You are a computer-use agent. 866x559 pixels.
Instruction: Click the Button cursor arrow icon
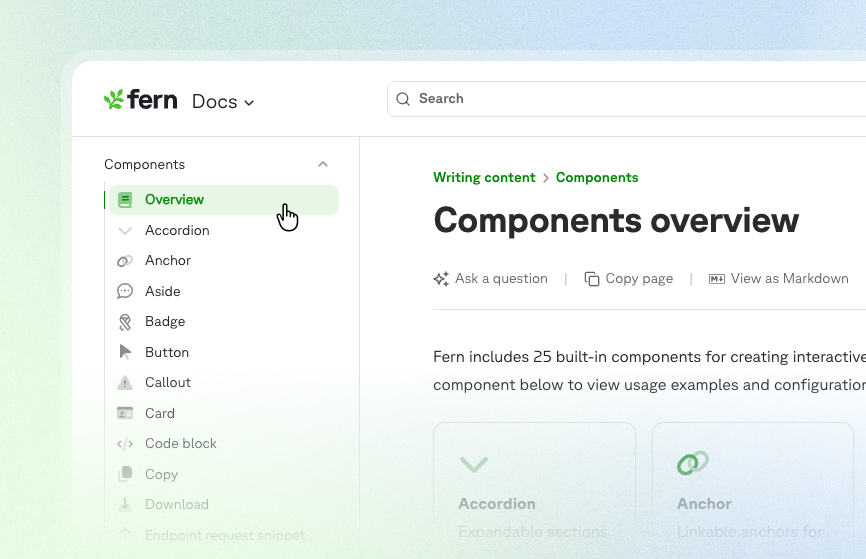125,352
